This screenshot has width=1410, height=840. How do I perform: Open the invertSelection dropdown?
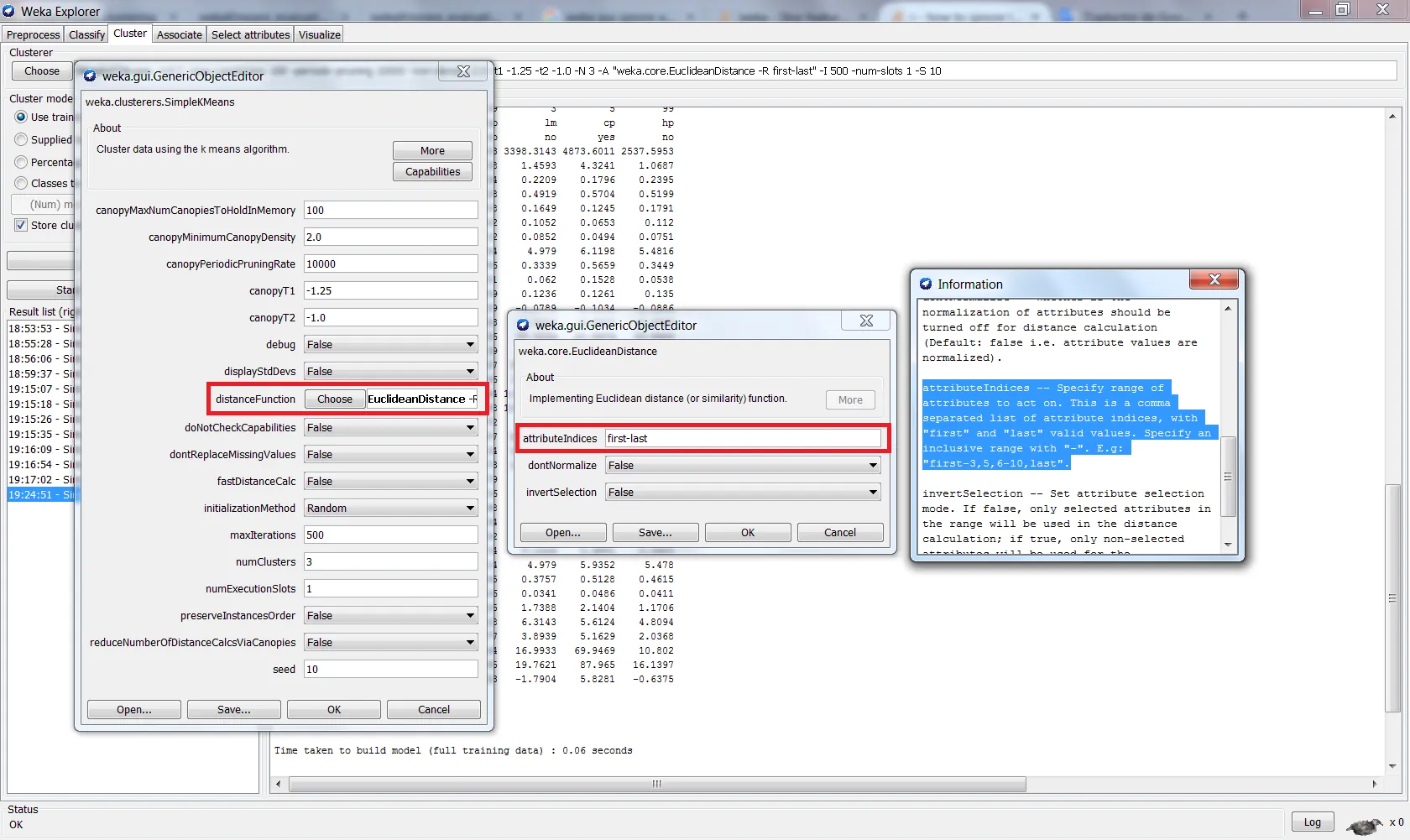[743, 492]
